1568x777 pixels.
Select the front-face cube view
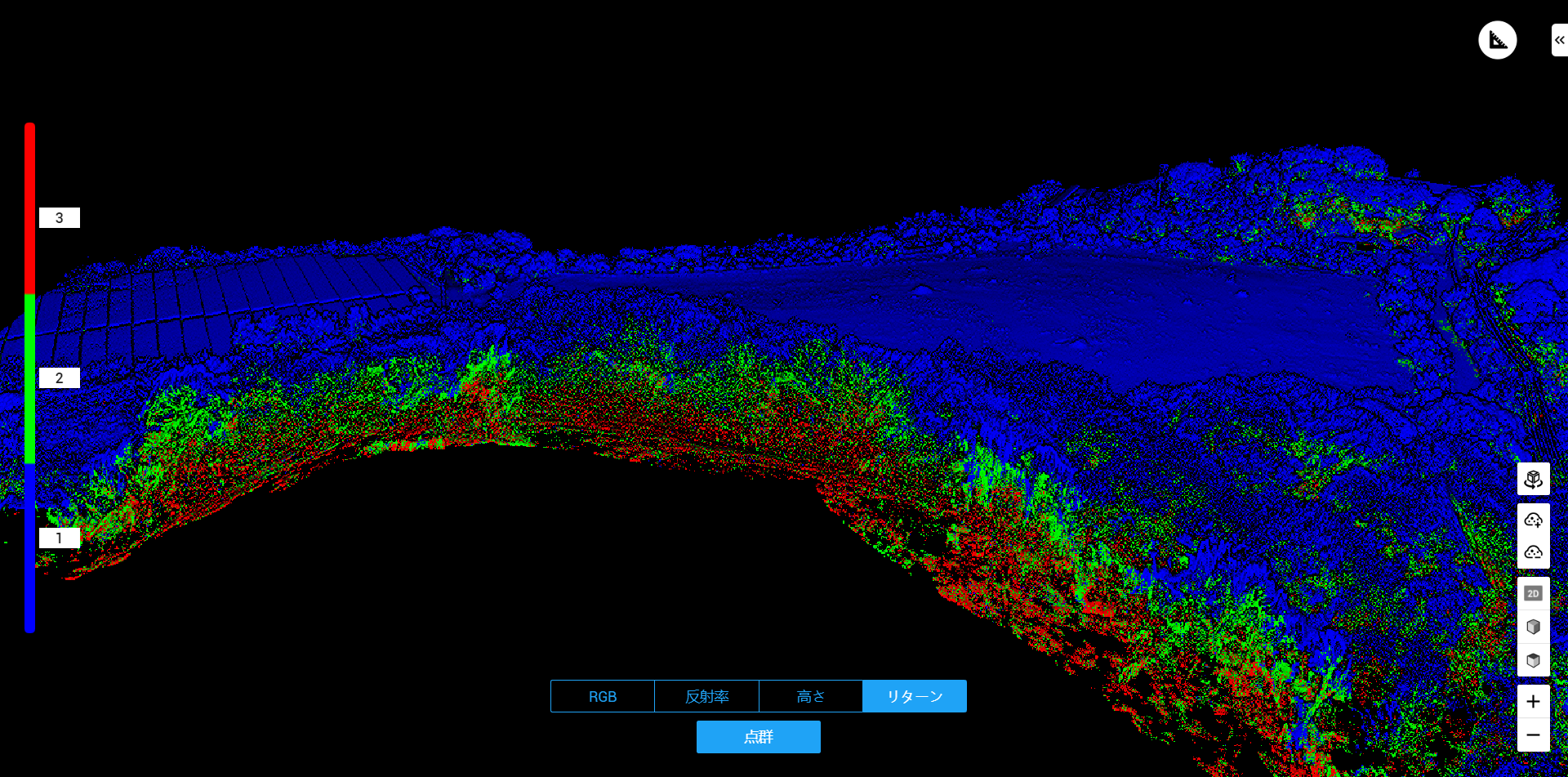coord(1533,627)
